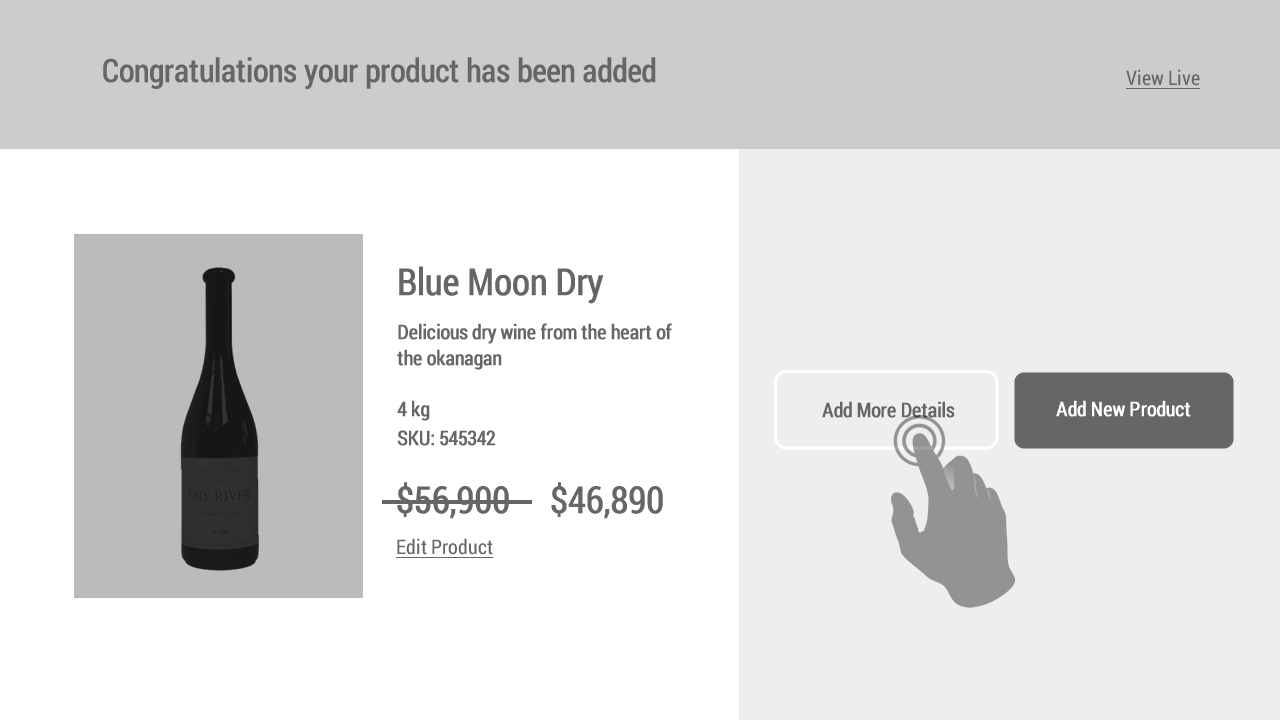Click the Congratulations product added message
Viewport: 1280px width, 720px height.
[378, 71]
